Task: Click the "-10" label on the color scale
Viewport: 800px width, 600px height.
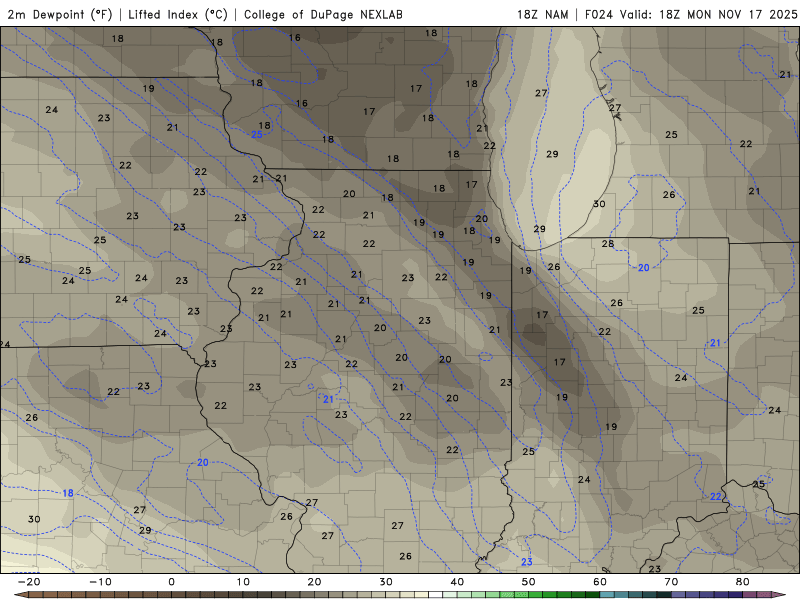Action: [100, 582]
